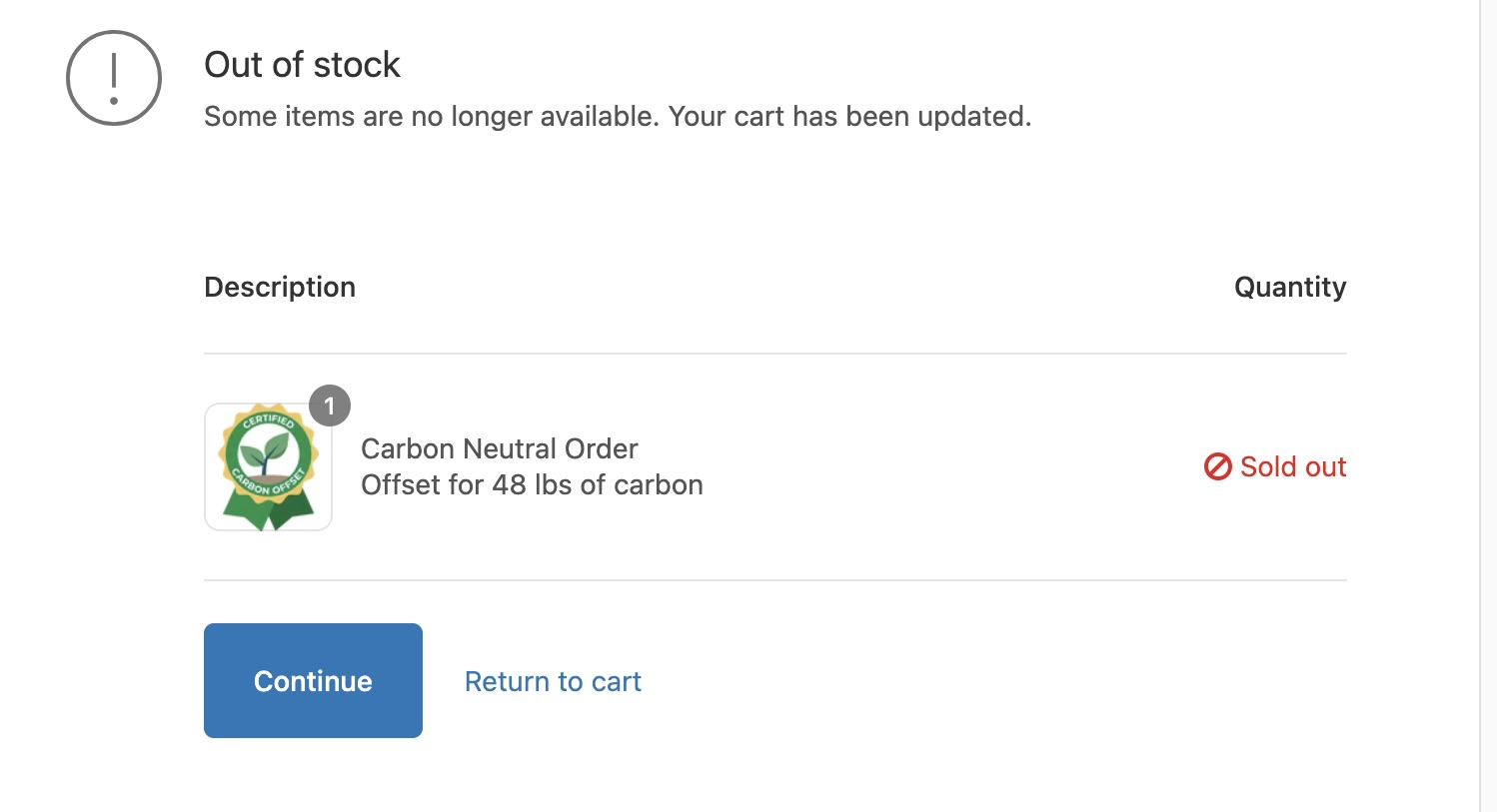Click the Out of stock heading

(302, 65)
